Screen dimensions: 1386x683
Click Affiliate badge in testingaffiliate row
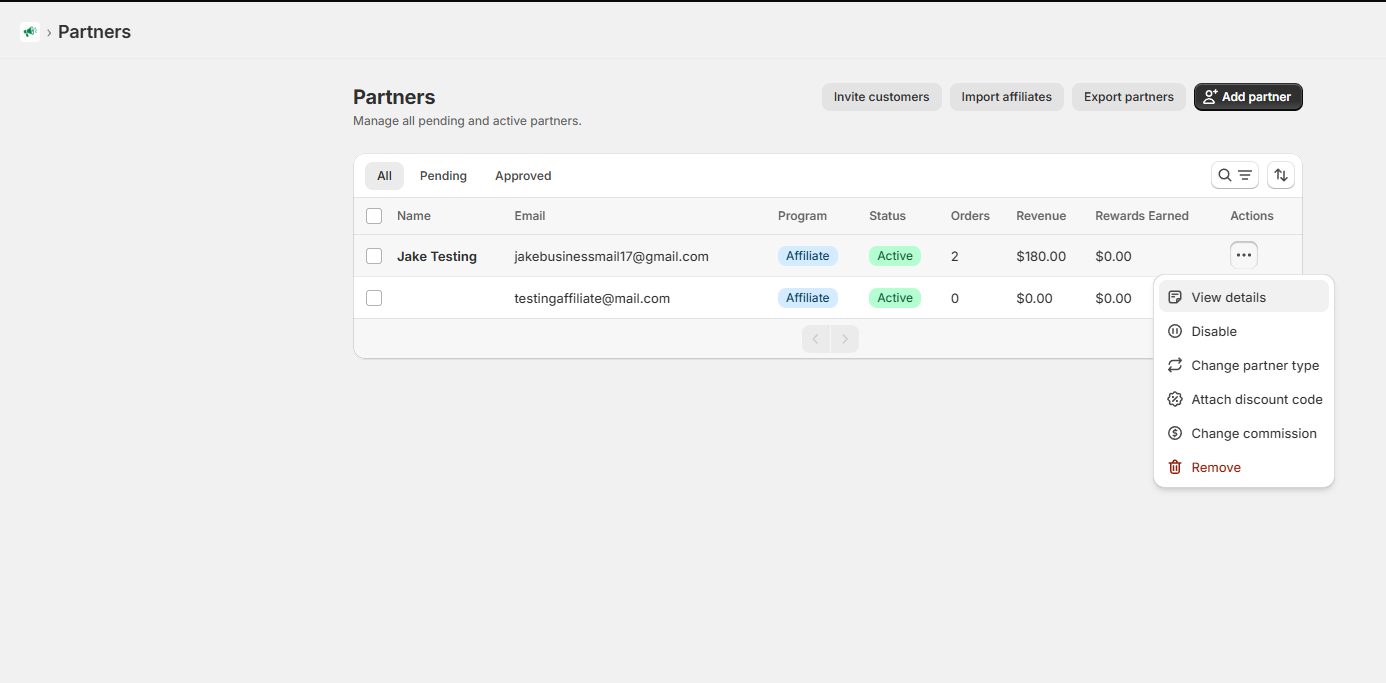click(808, 298)
